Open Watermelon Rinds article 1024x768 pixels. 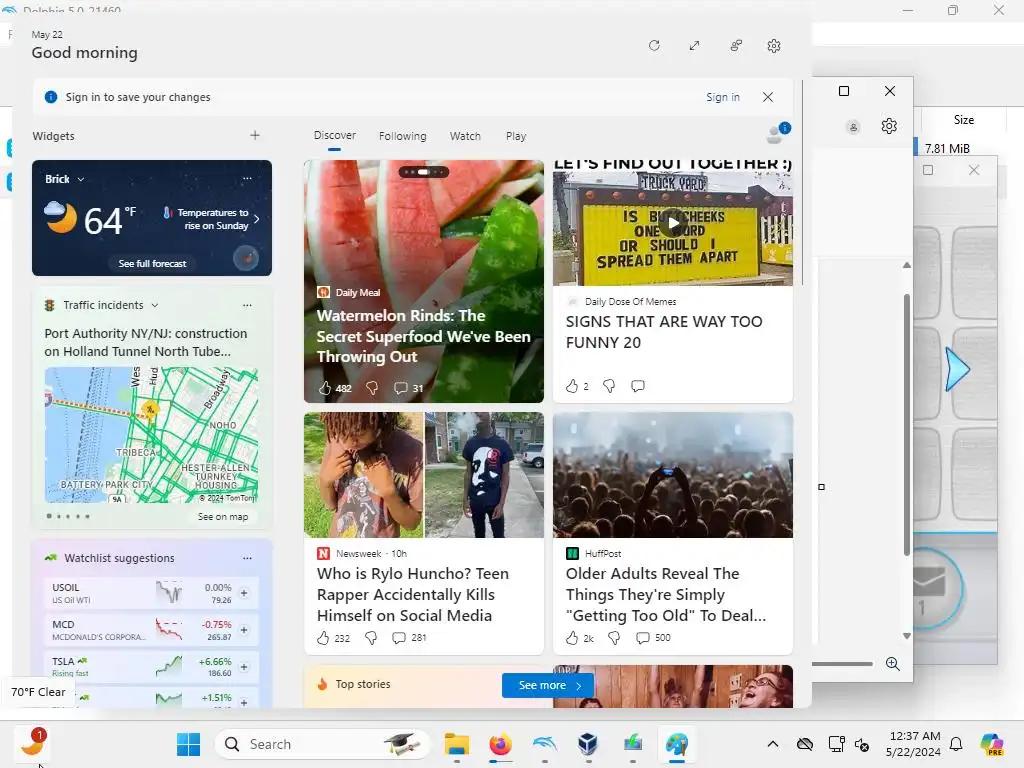423,336
